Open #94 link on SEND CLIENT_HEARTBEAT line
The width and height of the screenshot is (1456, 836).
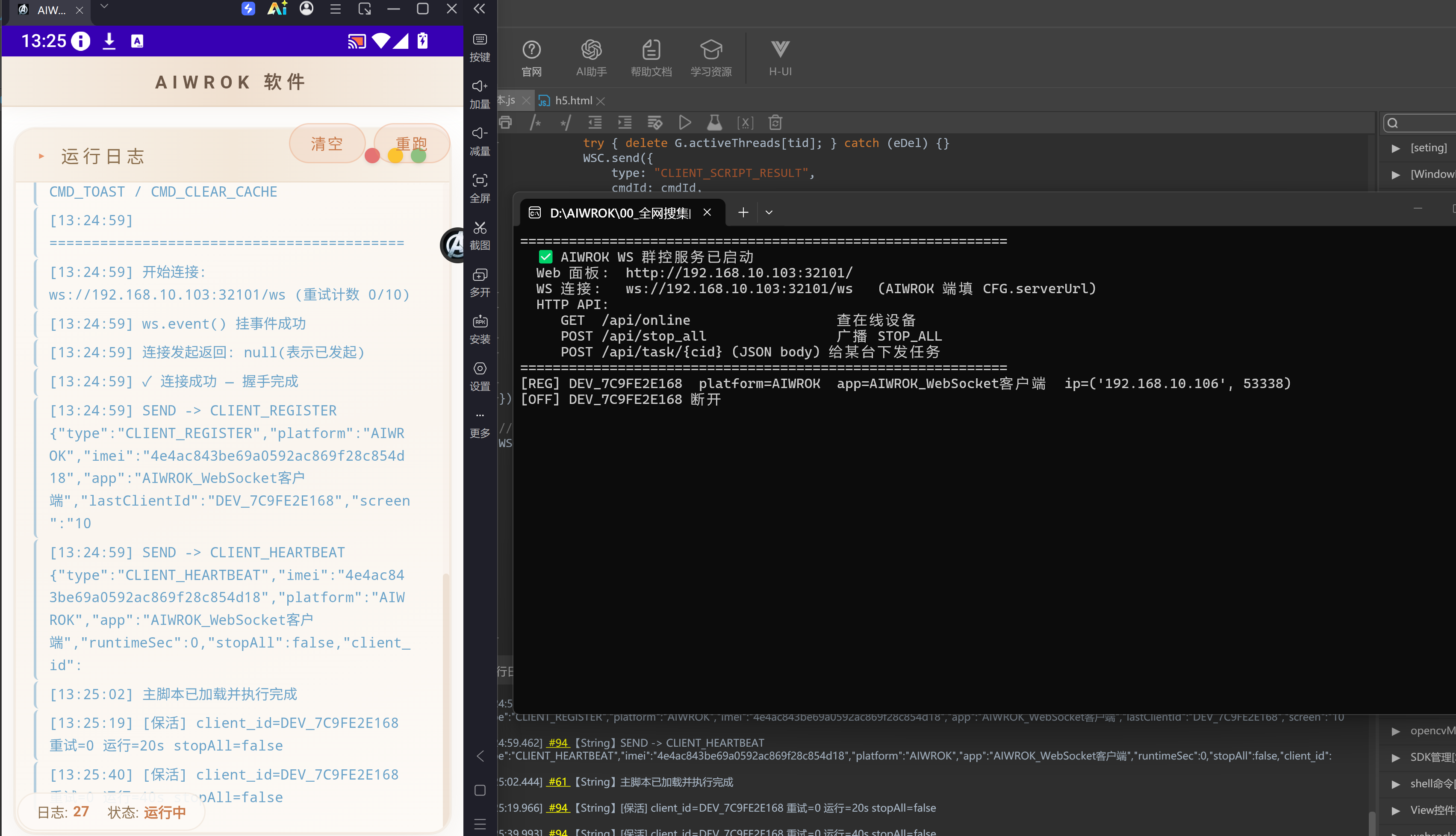557,742
